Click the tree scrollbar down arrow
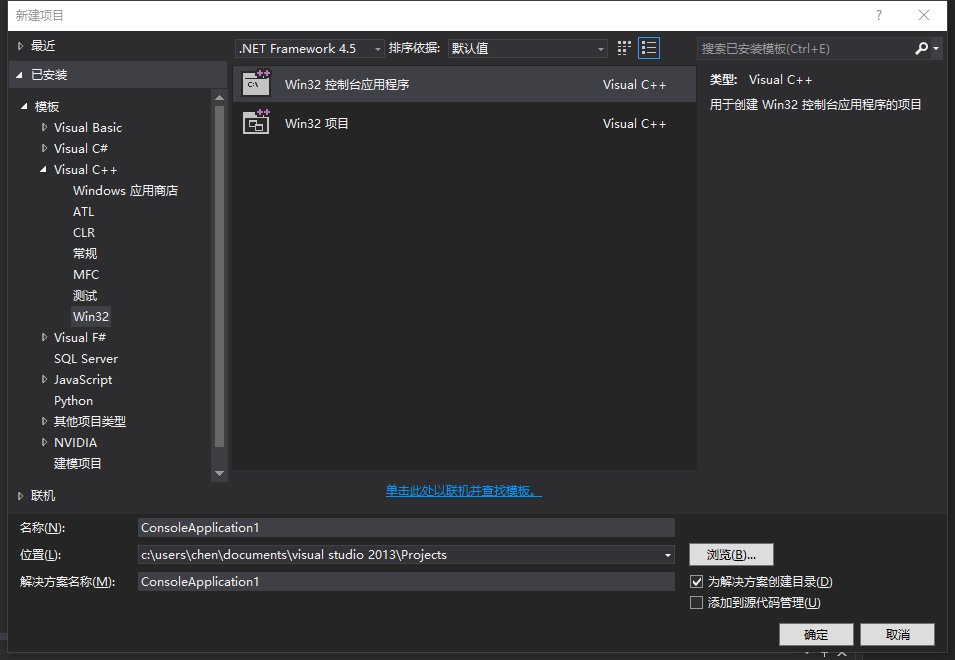 point(220,473)
